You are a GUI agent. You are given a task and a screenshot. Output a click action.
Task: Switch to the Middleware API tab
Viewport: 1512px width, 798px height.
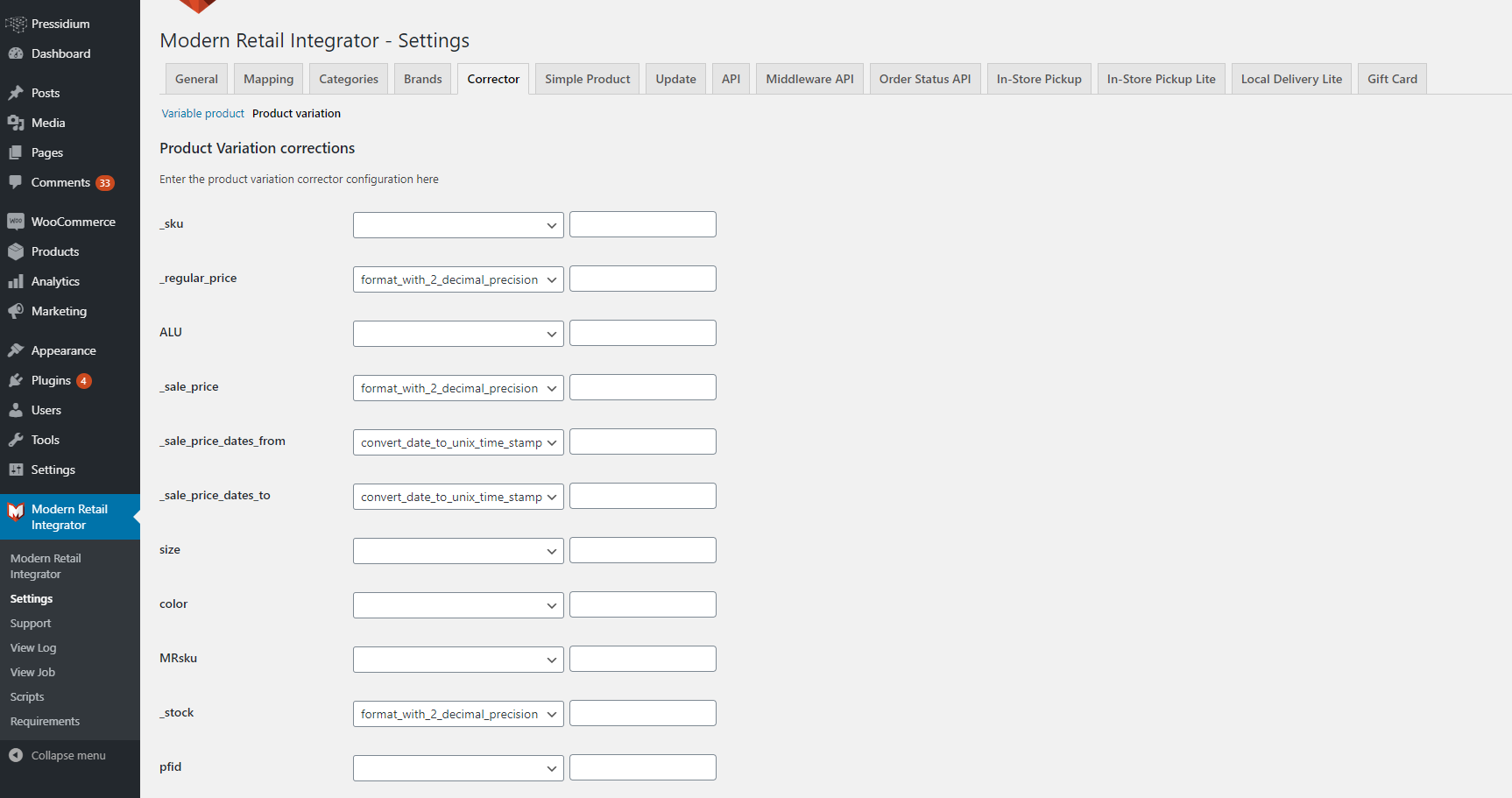click(810, 79)
